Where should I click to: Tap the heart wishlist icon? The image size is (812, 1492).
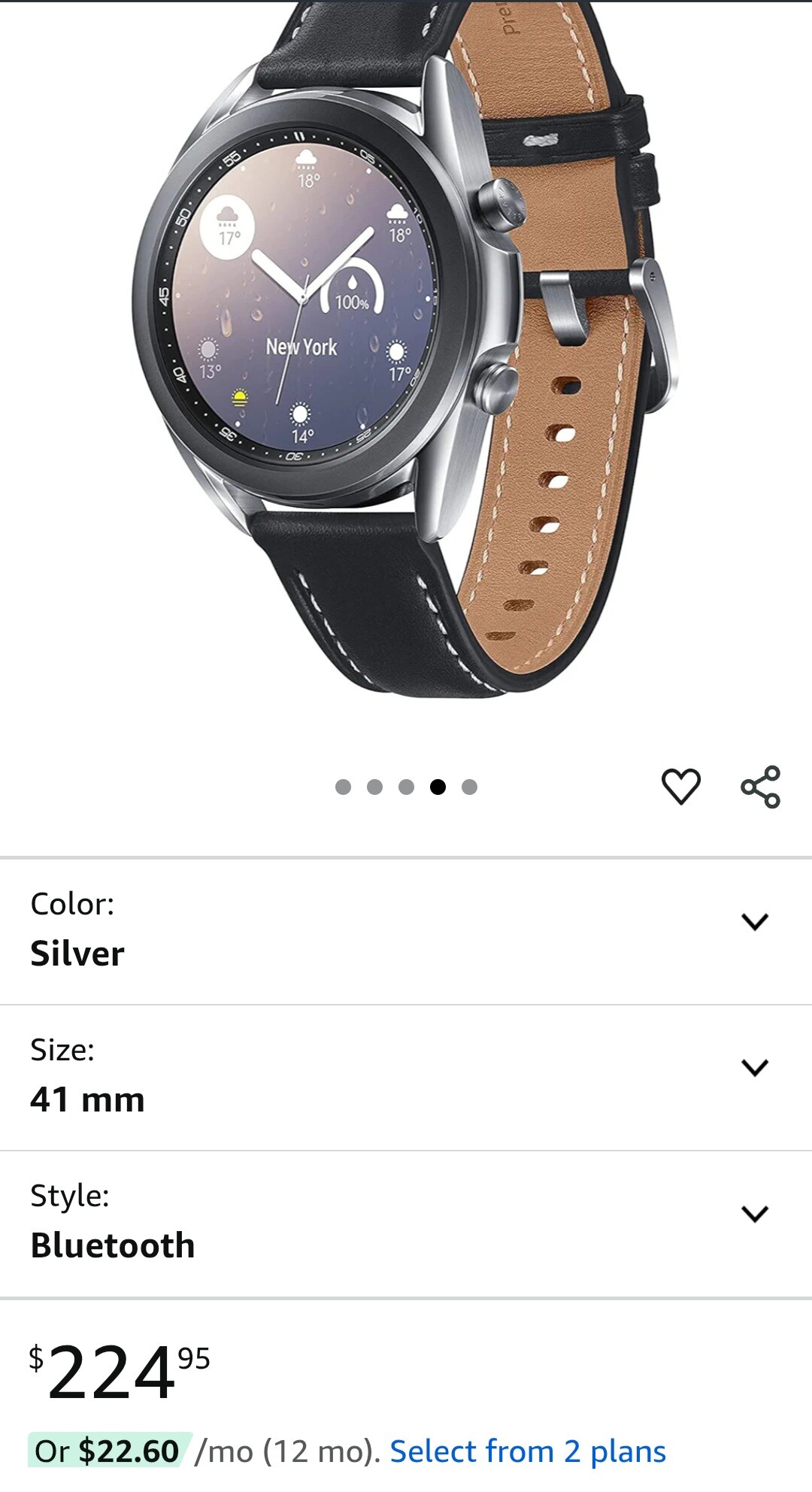tap(680, 787)
